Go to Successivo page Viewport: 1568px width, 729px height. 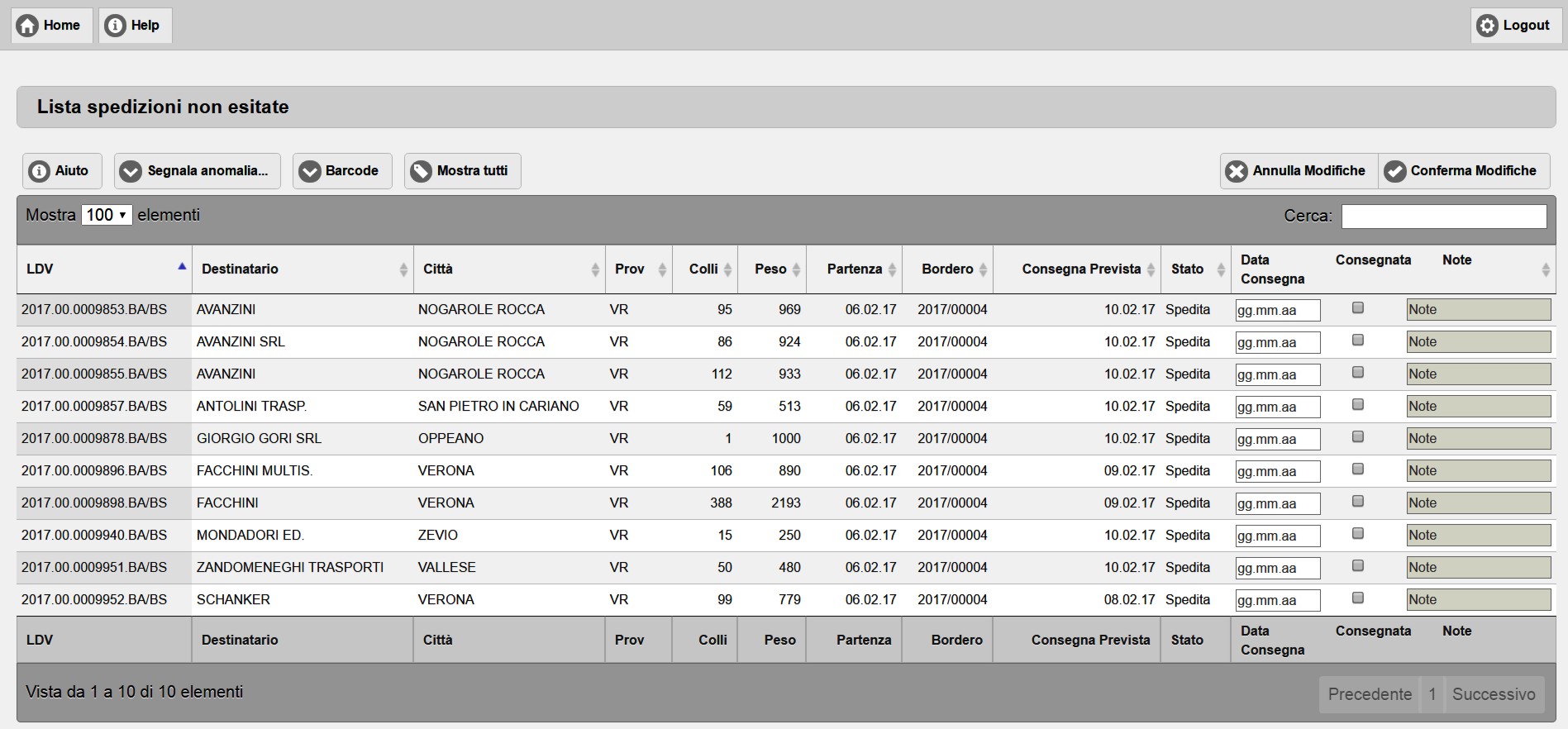1494,694
